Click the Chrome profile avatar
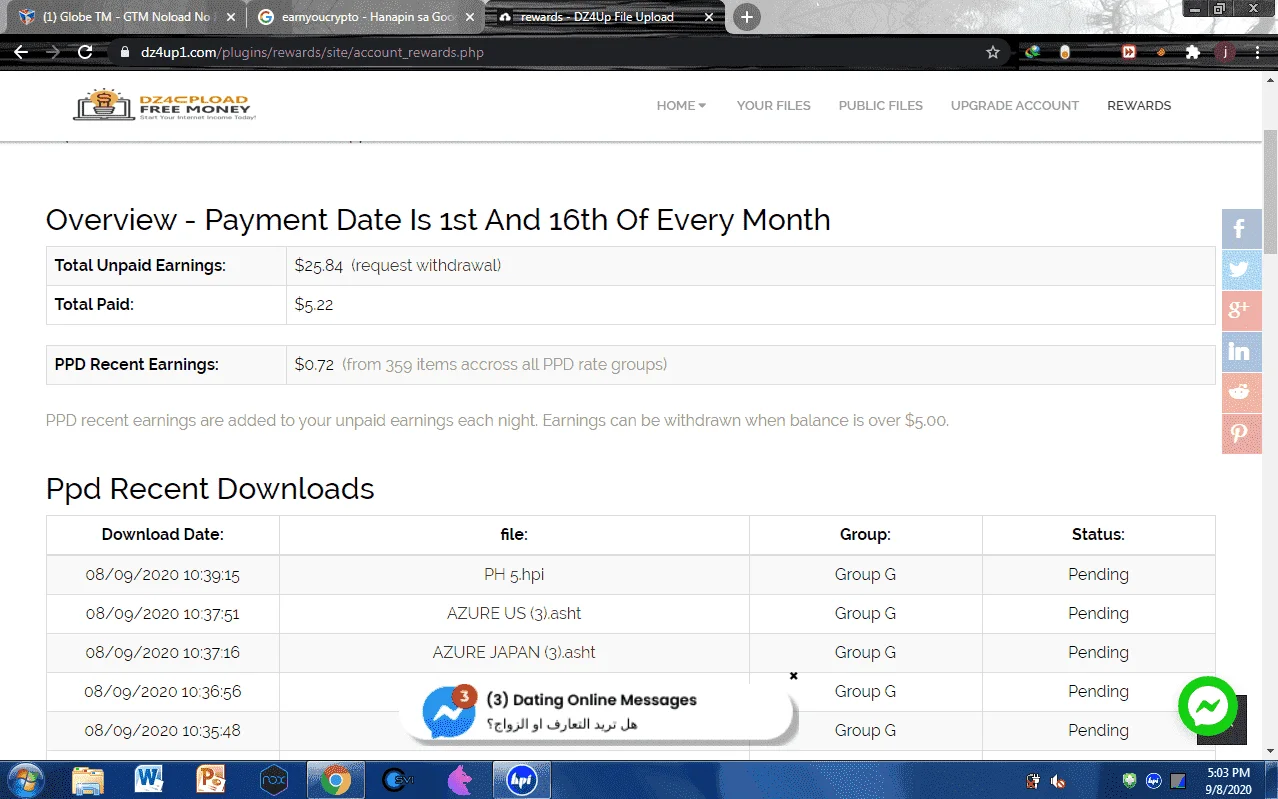 [x=1224, y=52]
